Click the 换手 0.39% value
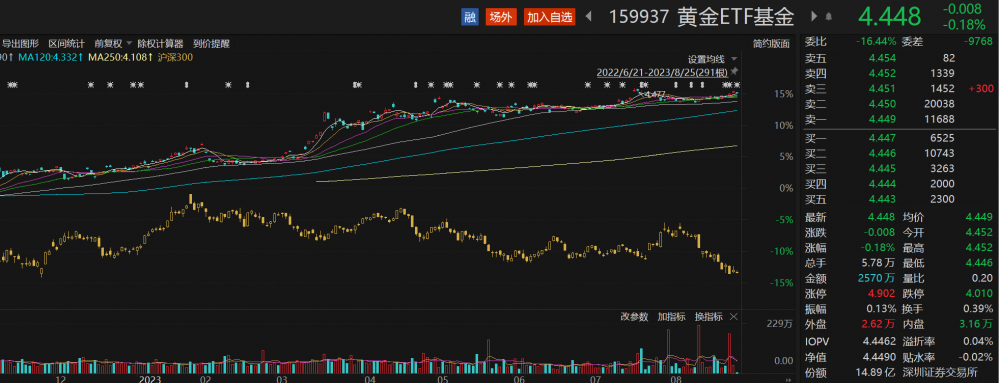 coord(978,309)
